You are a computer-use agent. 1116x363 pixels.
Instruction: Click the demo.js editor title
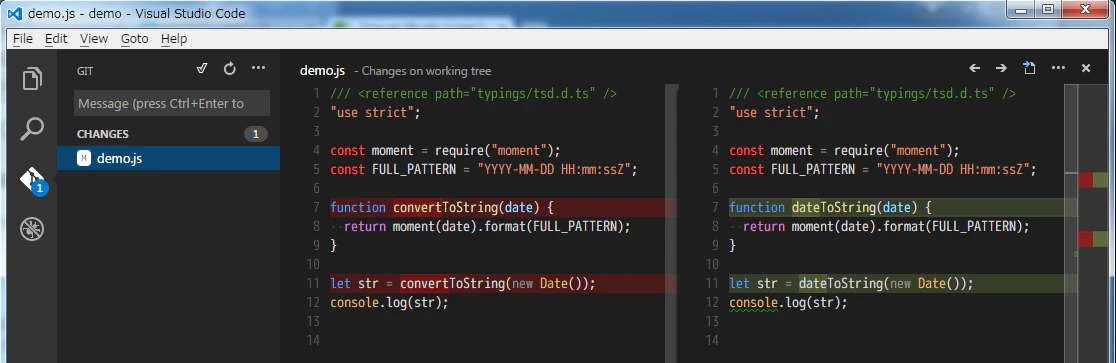coord(322,70)
